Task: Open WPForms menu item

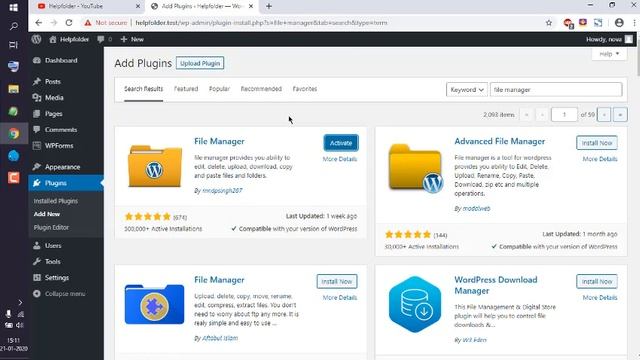Action: point(59,145)
